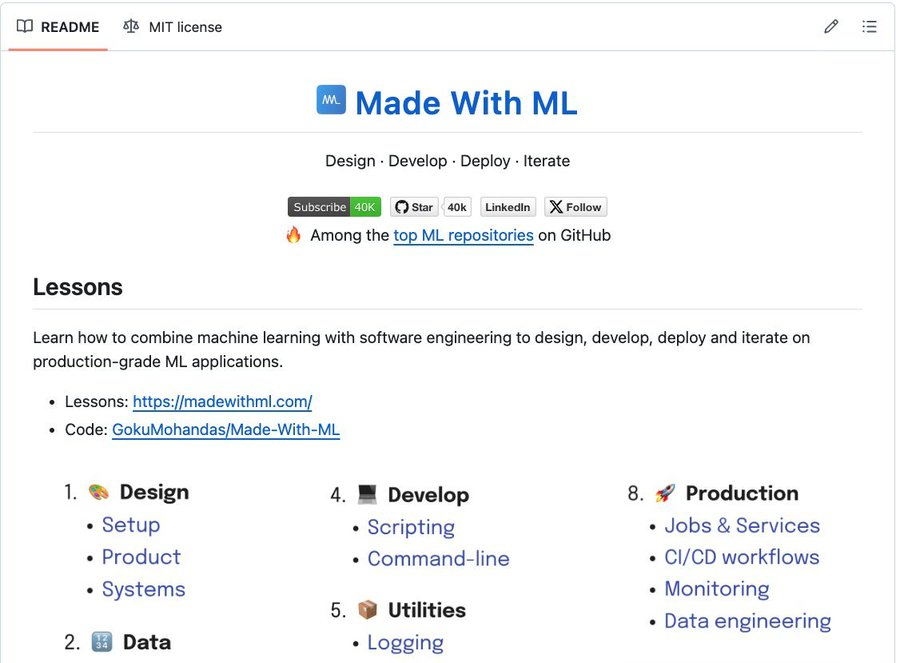Open the Systems lesson link

pyautogui.click(x=143, y=590)
